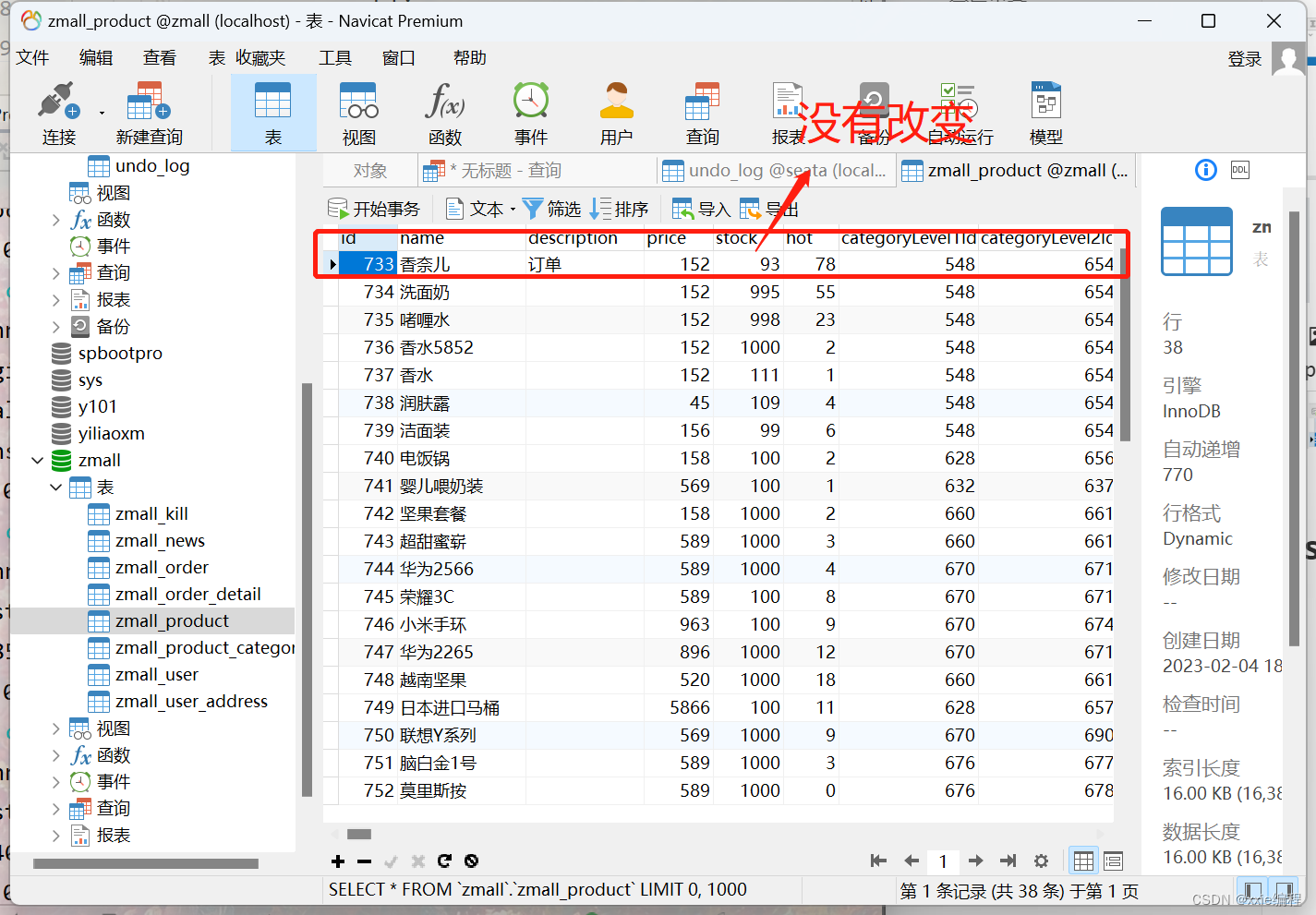This screenshot has width=1316, height=915.
Task: Refresh table data icon
Action: click(x=444, y=861)
